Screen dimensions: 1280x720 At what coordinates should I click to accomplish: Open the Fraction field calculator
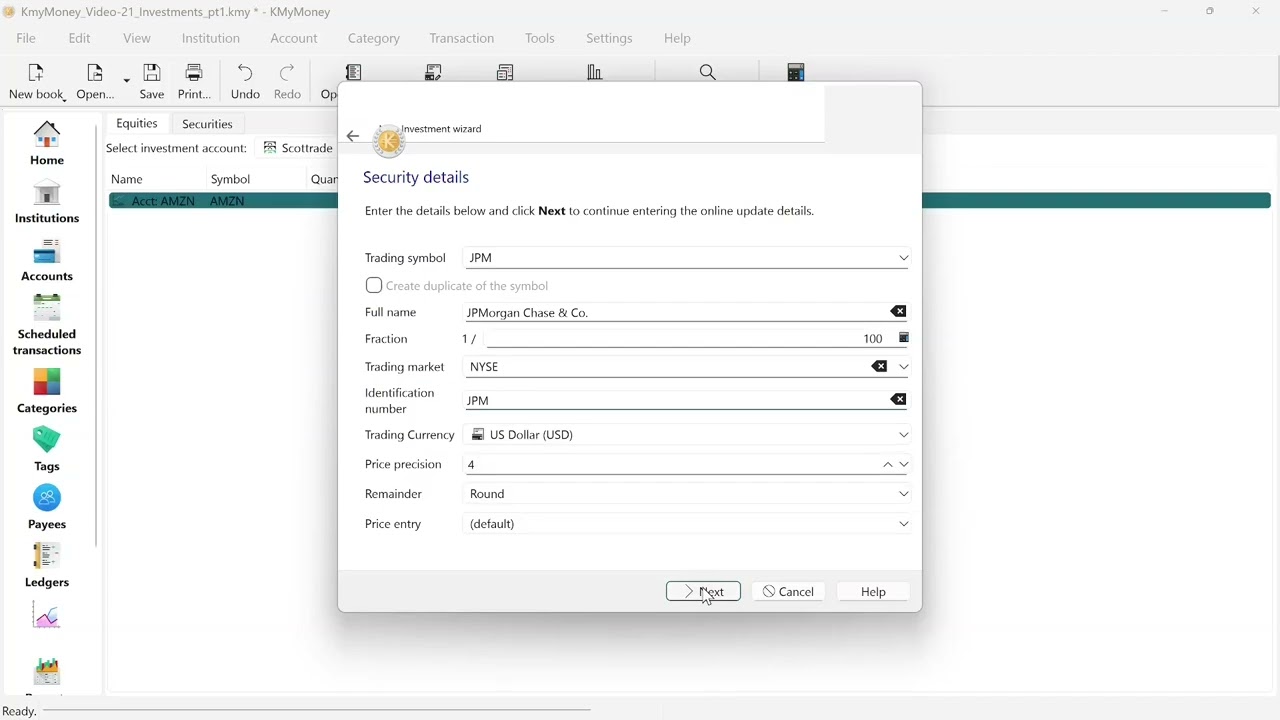coord(904,338)
